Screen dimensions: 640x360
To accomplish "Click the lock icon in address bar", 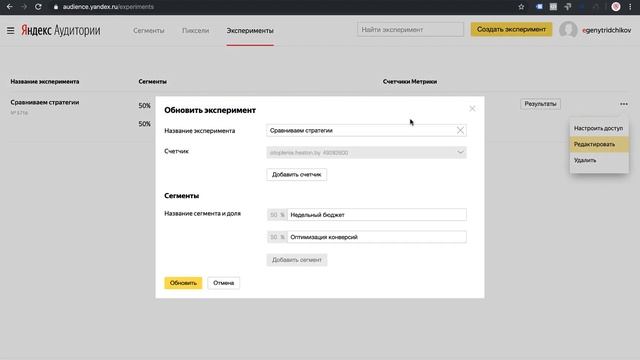I will [56, 7].
